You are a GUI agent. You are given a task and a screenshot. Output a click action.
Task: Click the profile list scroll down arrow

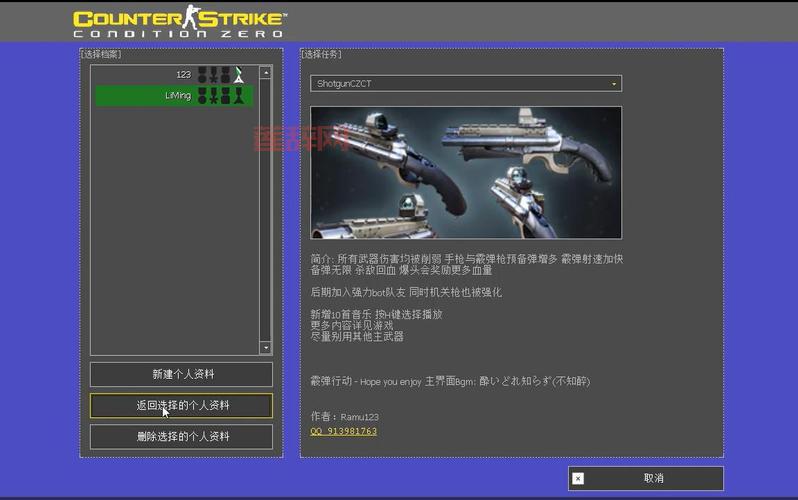tap(266, 347)
